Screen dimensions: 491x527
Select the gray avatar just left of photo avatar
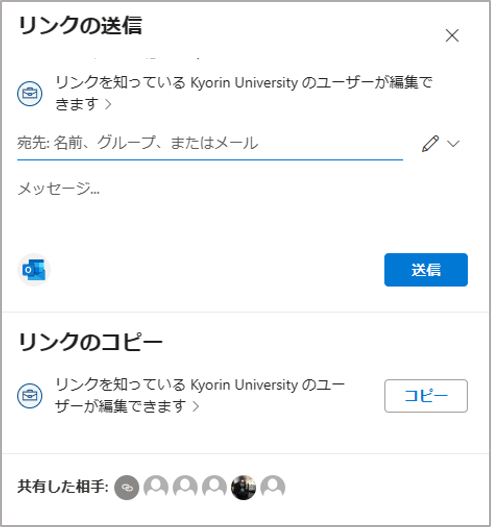214,487
